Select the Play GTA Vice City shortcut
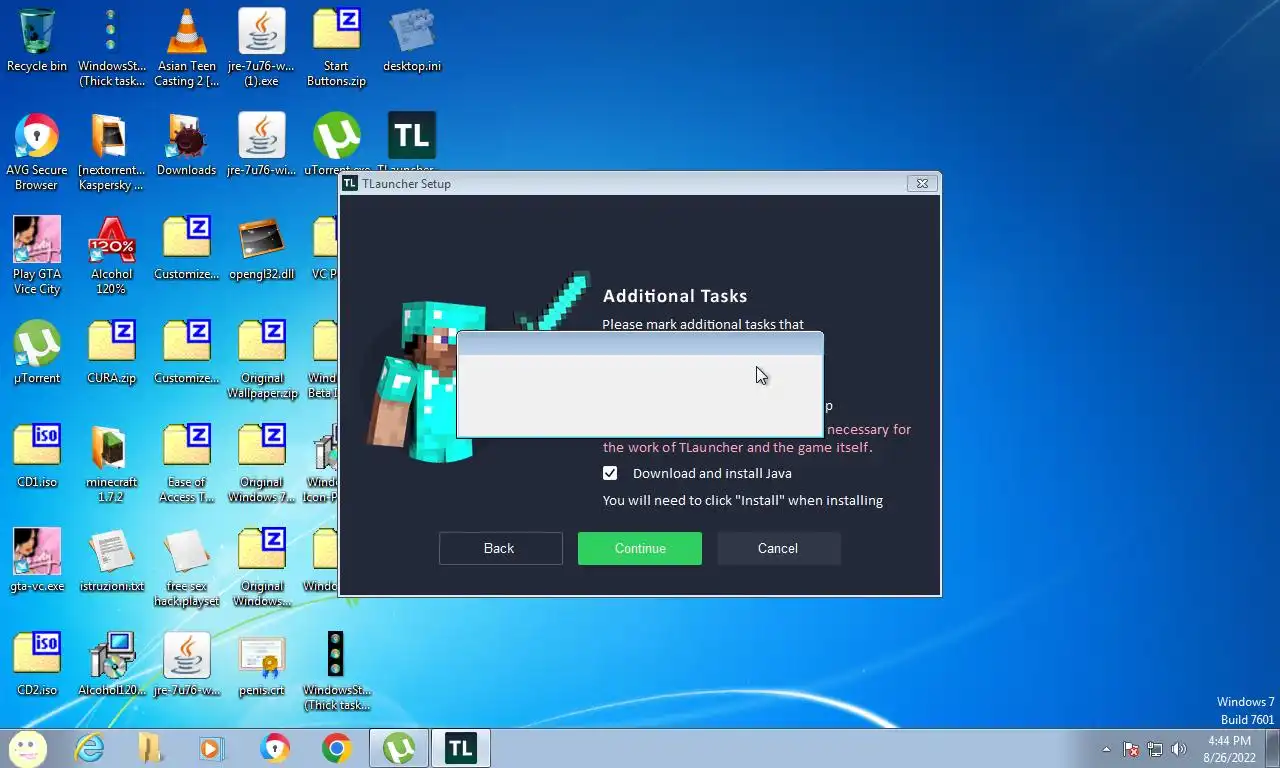The image size is (1280, 768). click(x=37, y=256)
